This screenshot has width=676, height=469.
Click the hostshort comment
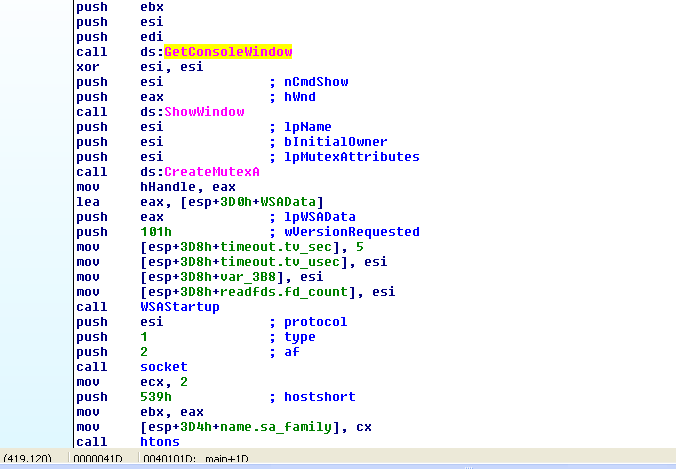pos(319,397)
